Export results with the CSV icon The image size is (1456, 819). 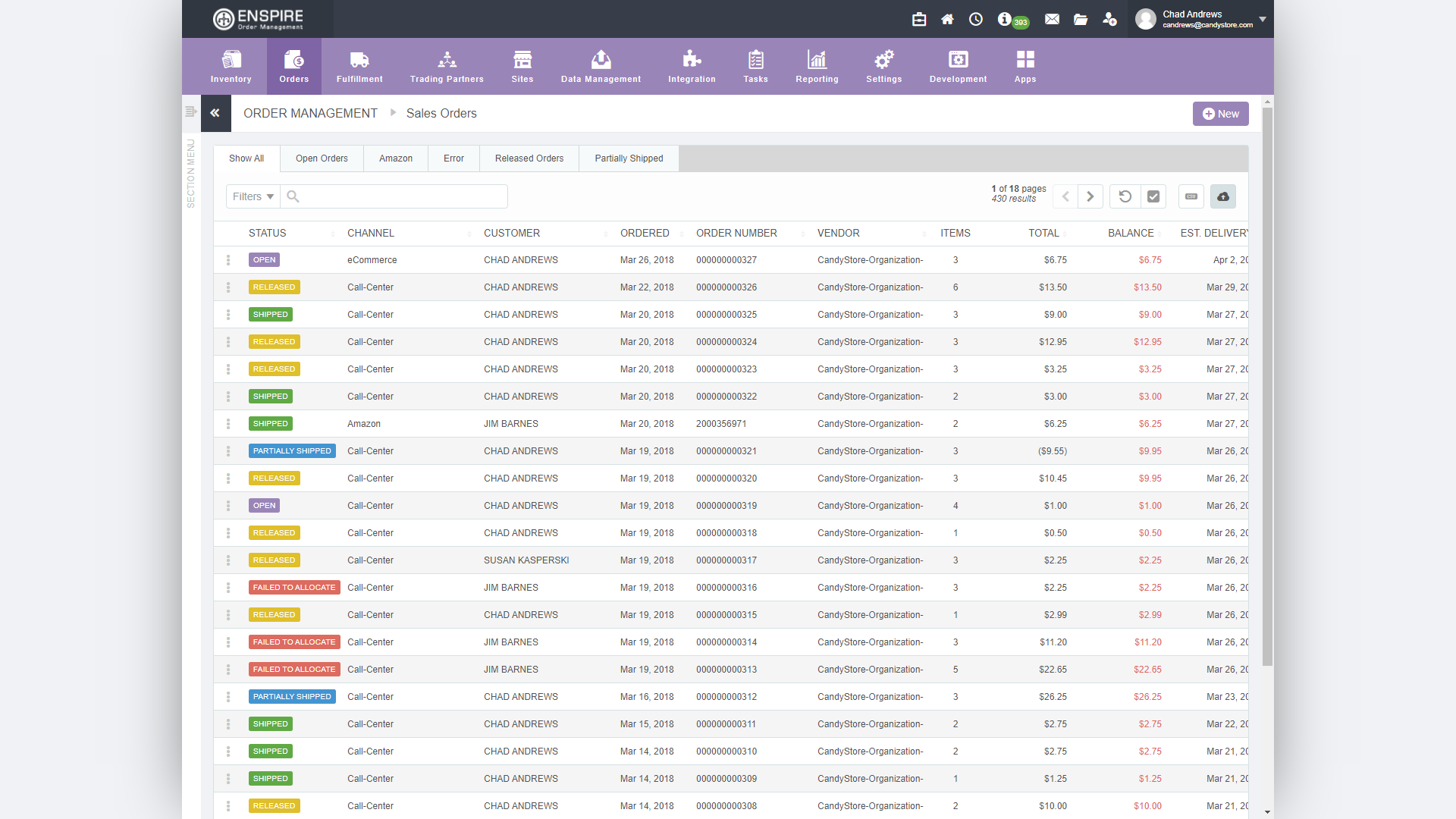pyautogui.click(x=1191, y=196)
